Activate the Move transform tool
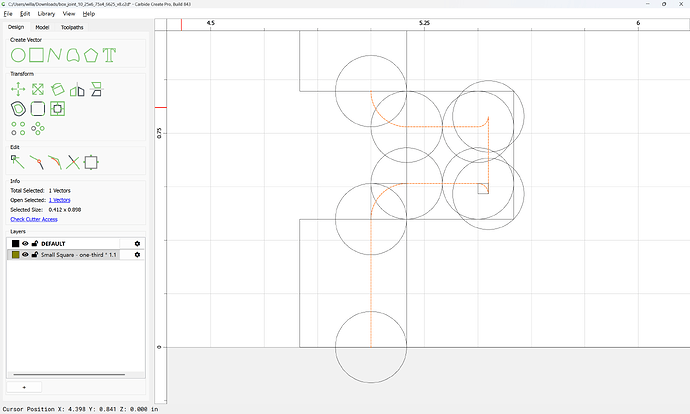690x414 pixels. point(18,89)
